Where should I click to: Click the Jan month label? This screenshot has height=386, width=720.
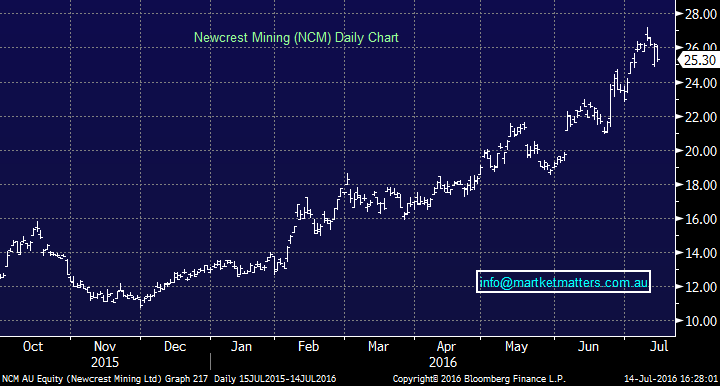click(x=241, y=346)
